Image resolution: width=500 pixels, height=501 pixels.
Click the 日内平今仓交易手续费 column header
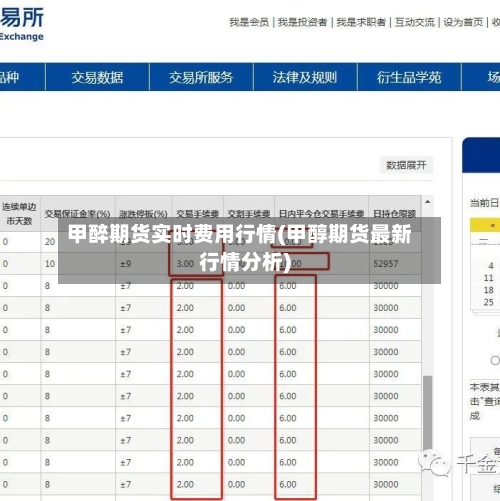point(321,214)
